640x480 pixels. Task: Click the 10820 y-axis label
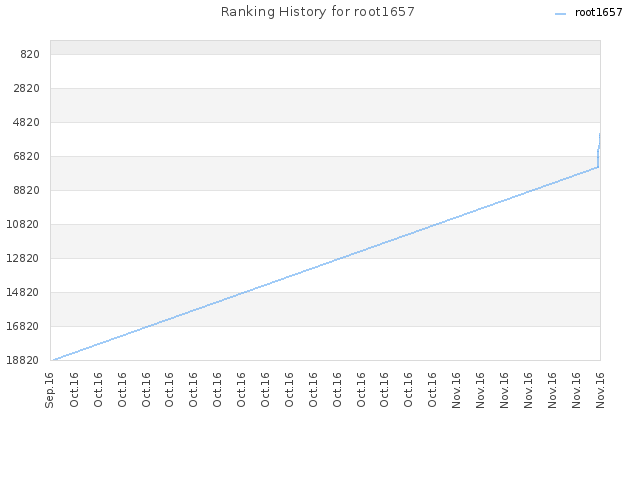click(x=23, y=224)
